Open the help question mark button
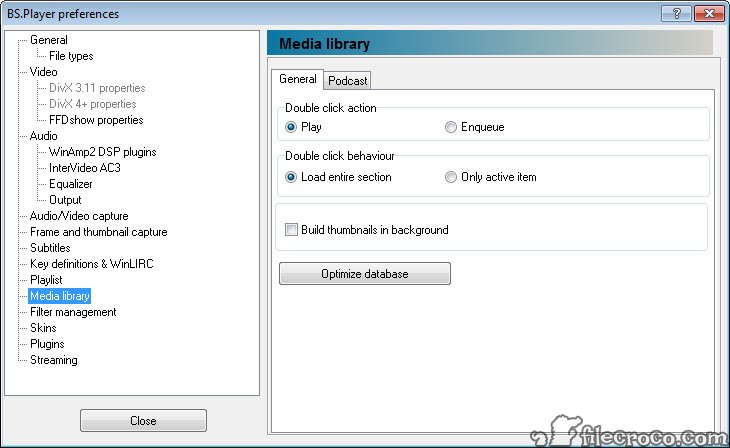 (x=676, y=14)
